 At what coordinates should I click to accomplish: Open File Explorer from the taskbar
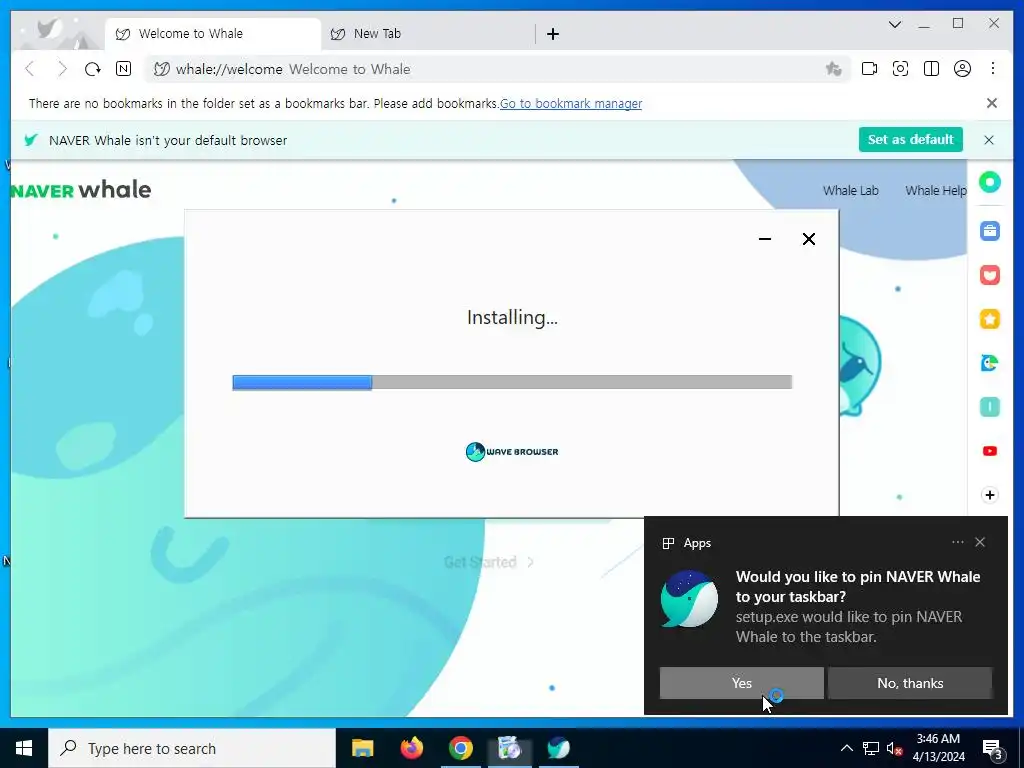(362, 748)
